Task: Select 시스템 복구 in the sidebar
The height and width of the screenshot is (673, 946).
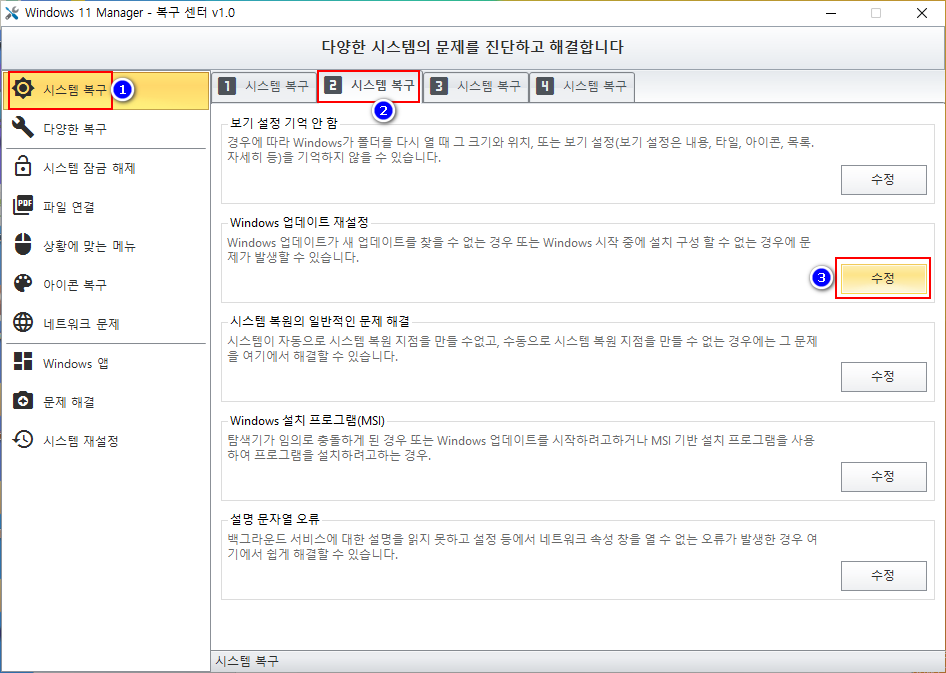Action: click(x=106, y=90)
